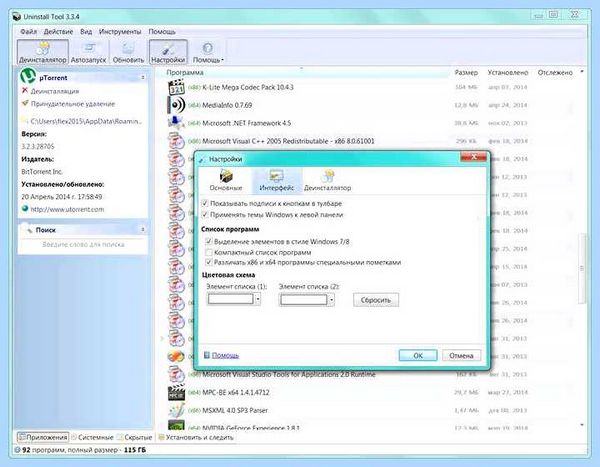Enable Компактный список программ checkbox
600x467 pixels.
click(209, 252)
